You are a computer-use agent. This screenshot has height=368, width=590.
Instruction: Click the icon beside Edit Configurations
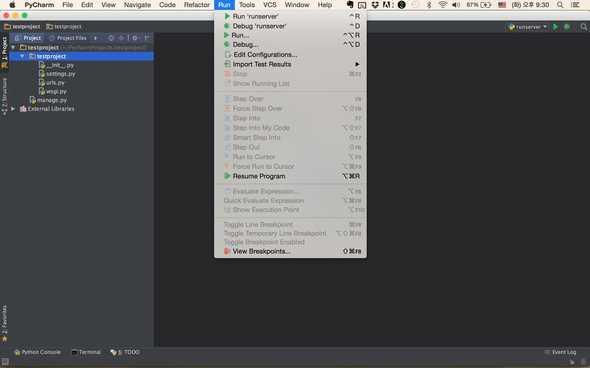pyautogui.click(x=227, y=55)
